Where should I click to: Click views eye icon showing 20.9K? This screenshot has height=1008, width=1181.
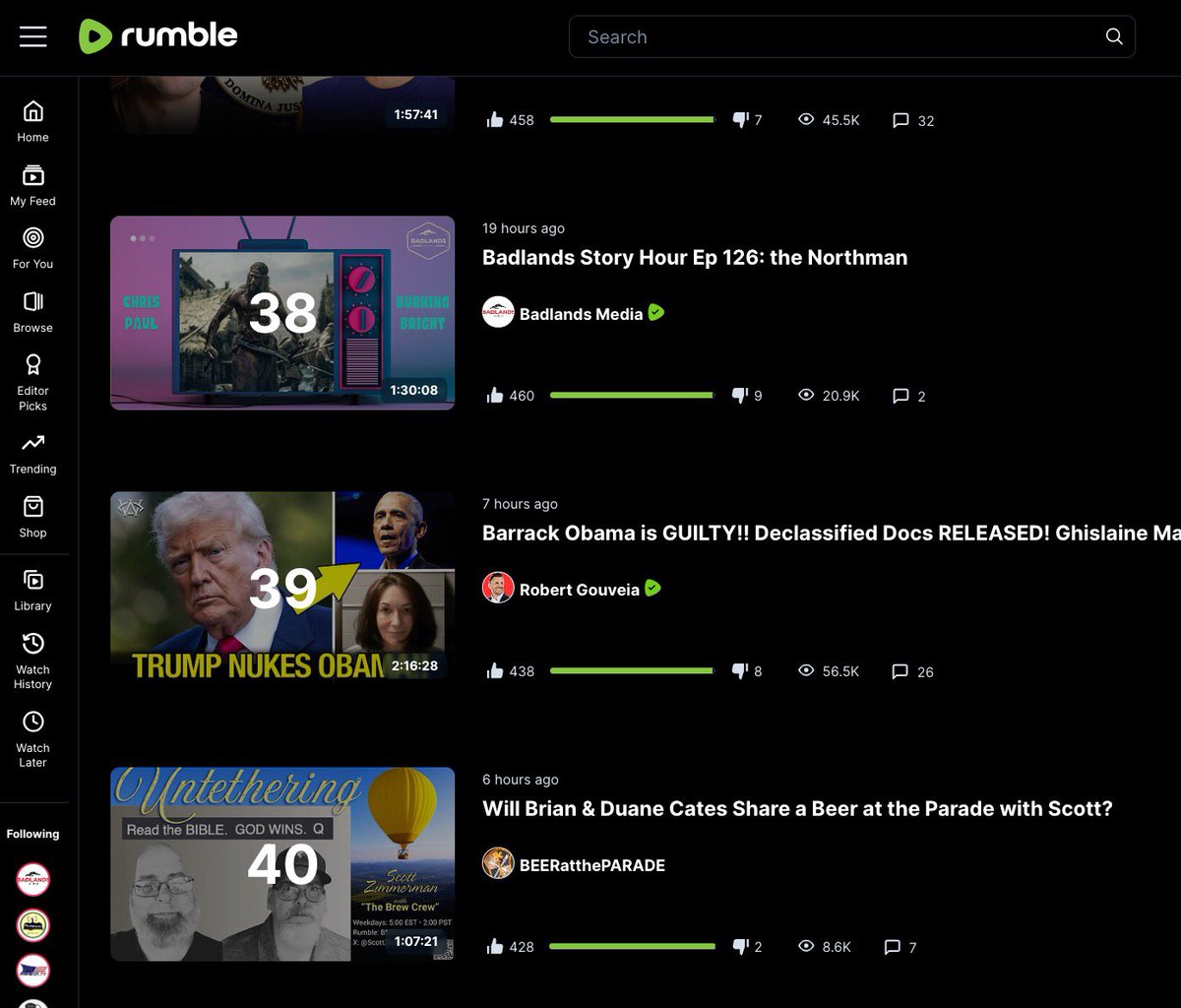click(x=806, y=395)
